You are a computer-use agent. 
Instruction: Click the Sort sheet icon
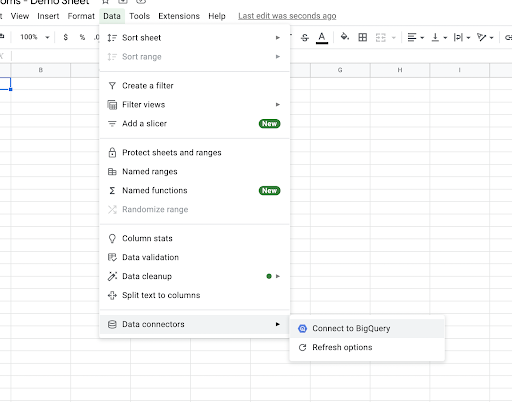coord(112,38)
